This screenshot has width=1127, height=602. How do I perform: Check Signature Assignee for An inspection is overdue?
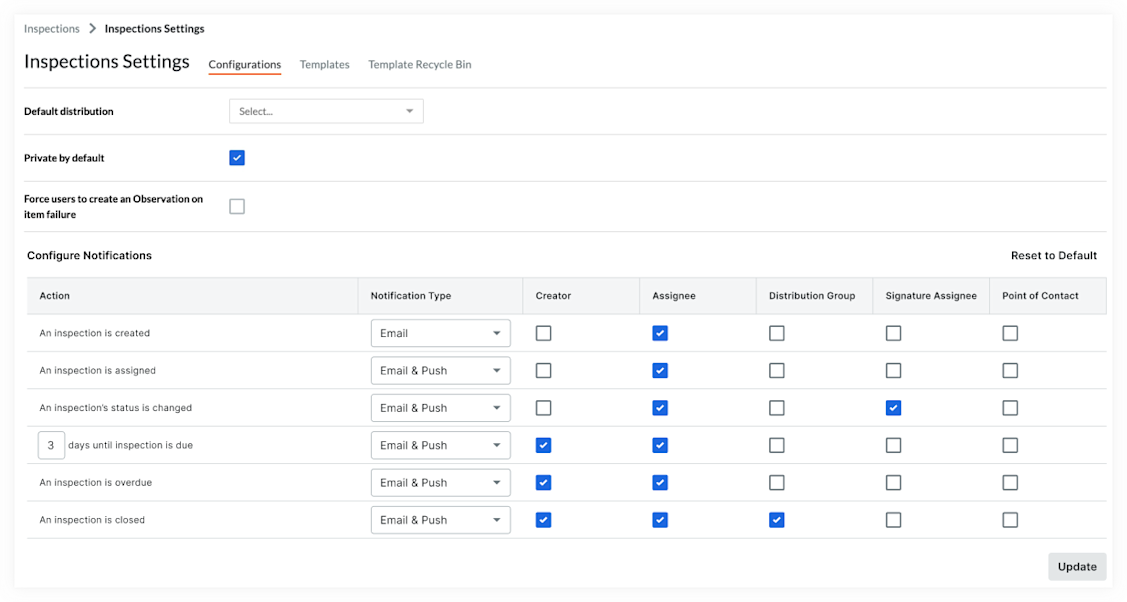point(893,483)
